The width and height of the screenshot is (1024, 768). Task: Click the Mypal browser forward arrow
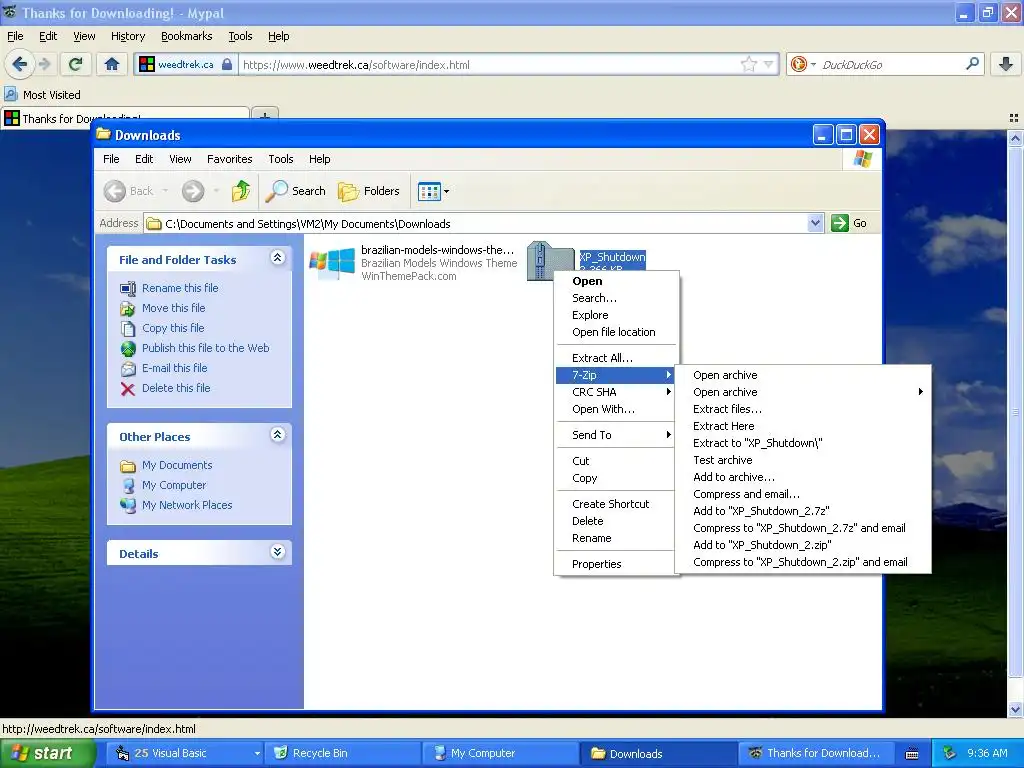44,64
